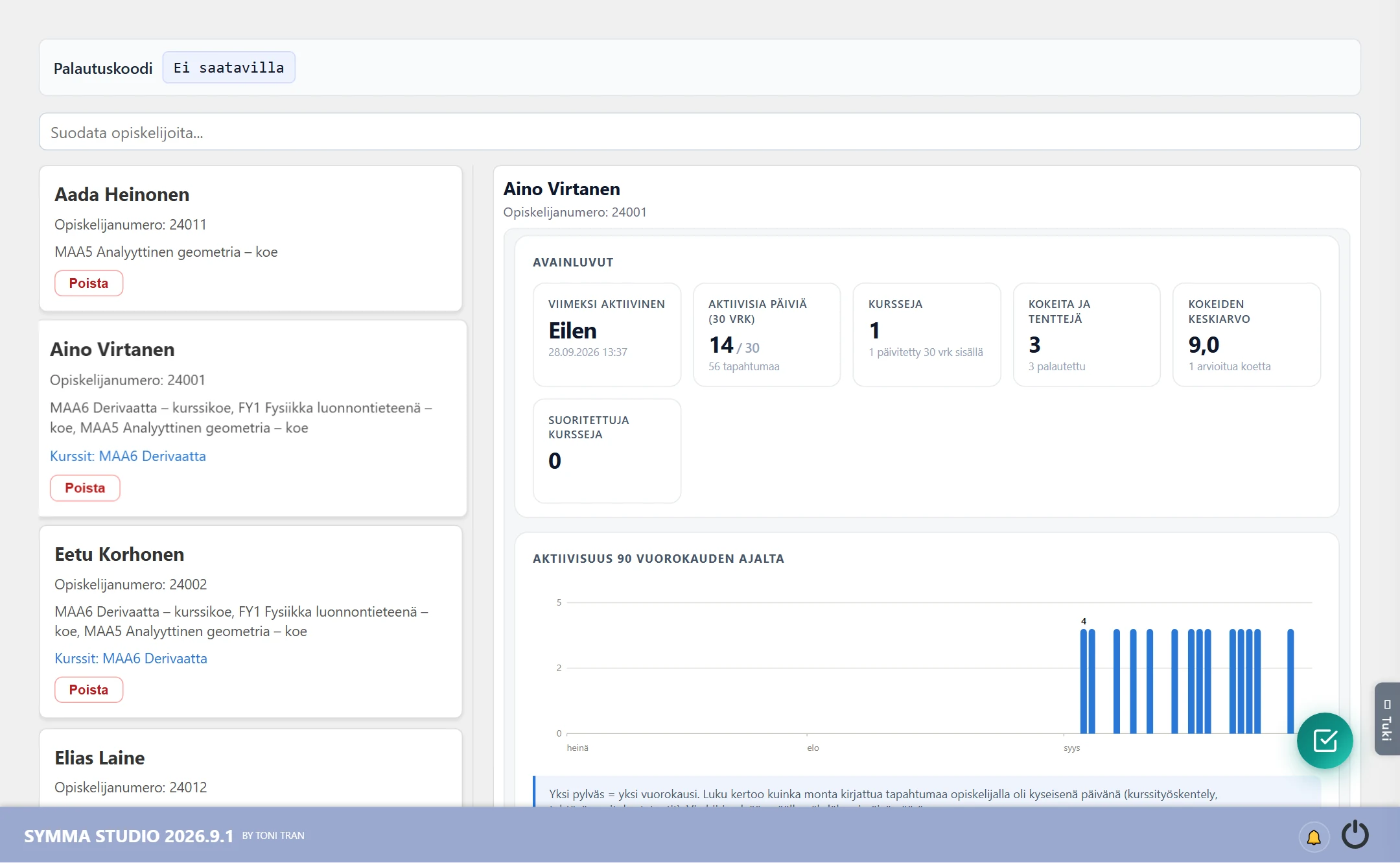The image size is (1400, 863).
Task: Click the notification bell icon
Action: pos(1314,836)
